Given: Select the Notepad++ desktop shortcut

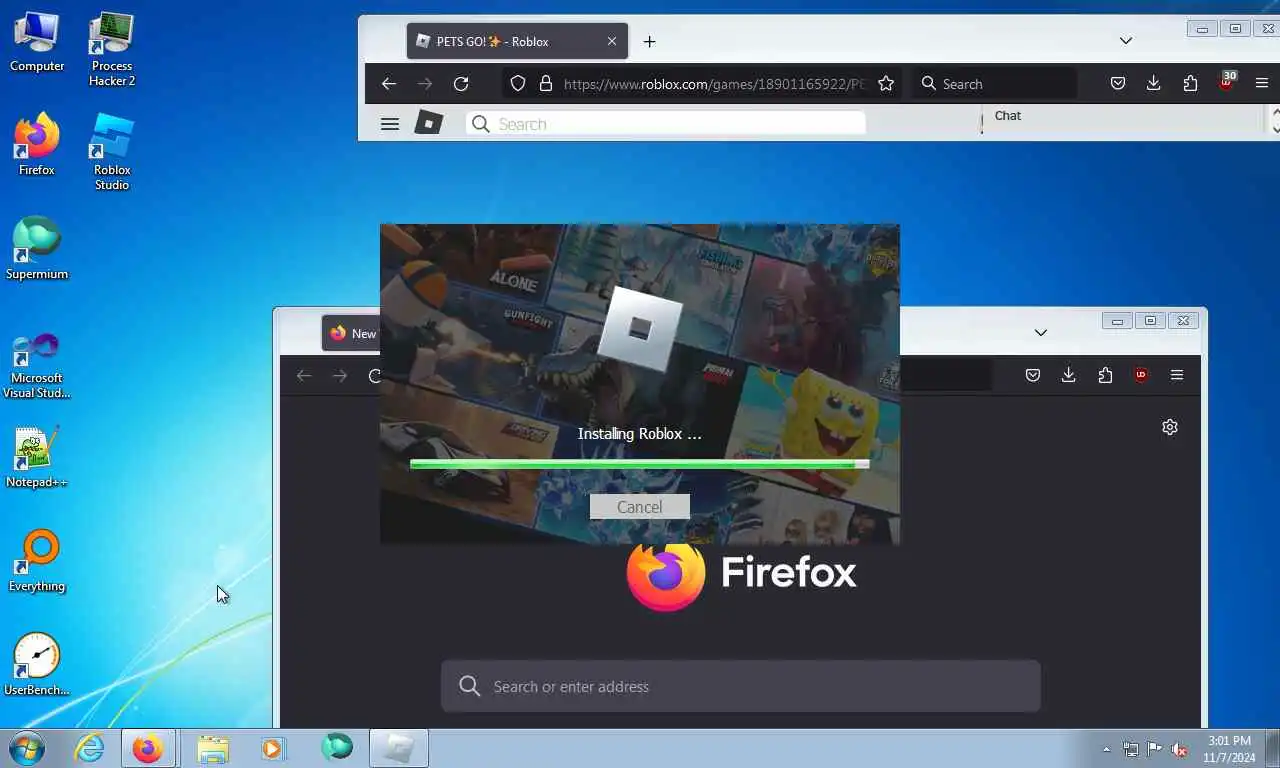Looking at the screenshot, I should coord(37,458).
